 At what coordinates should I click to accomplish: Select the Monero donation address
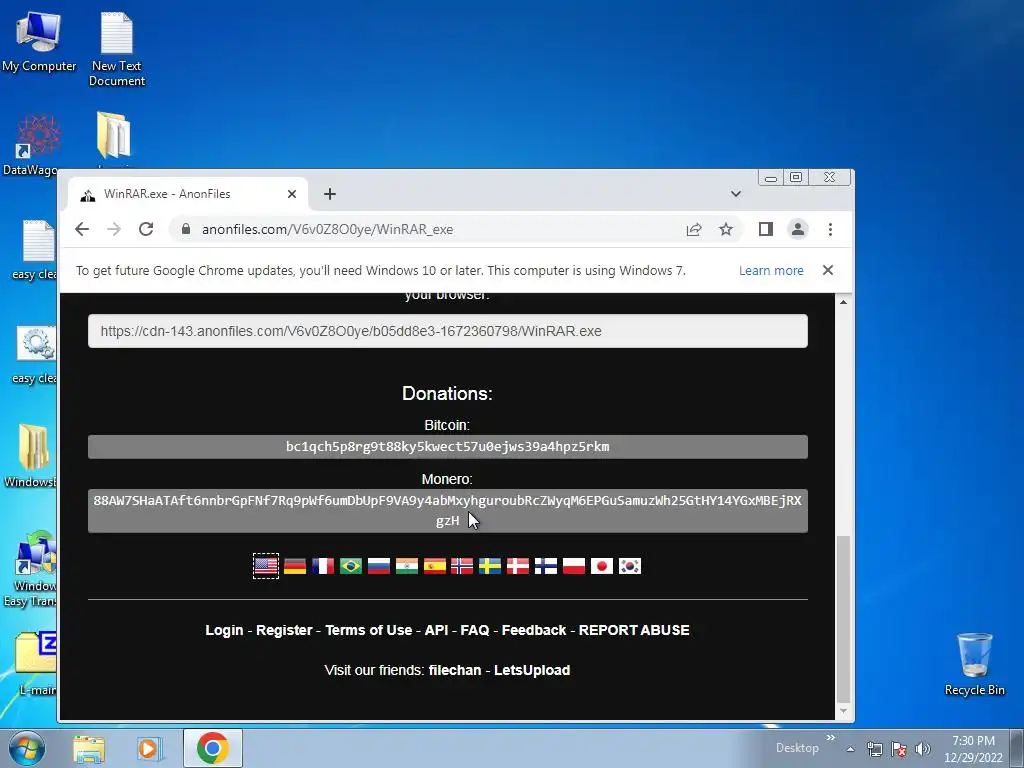448,511
